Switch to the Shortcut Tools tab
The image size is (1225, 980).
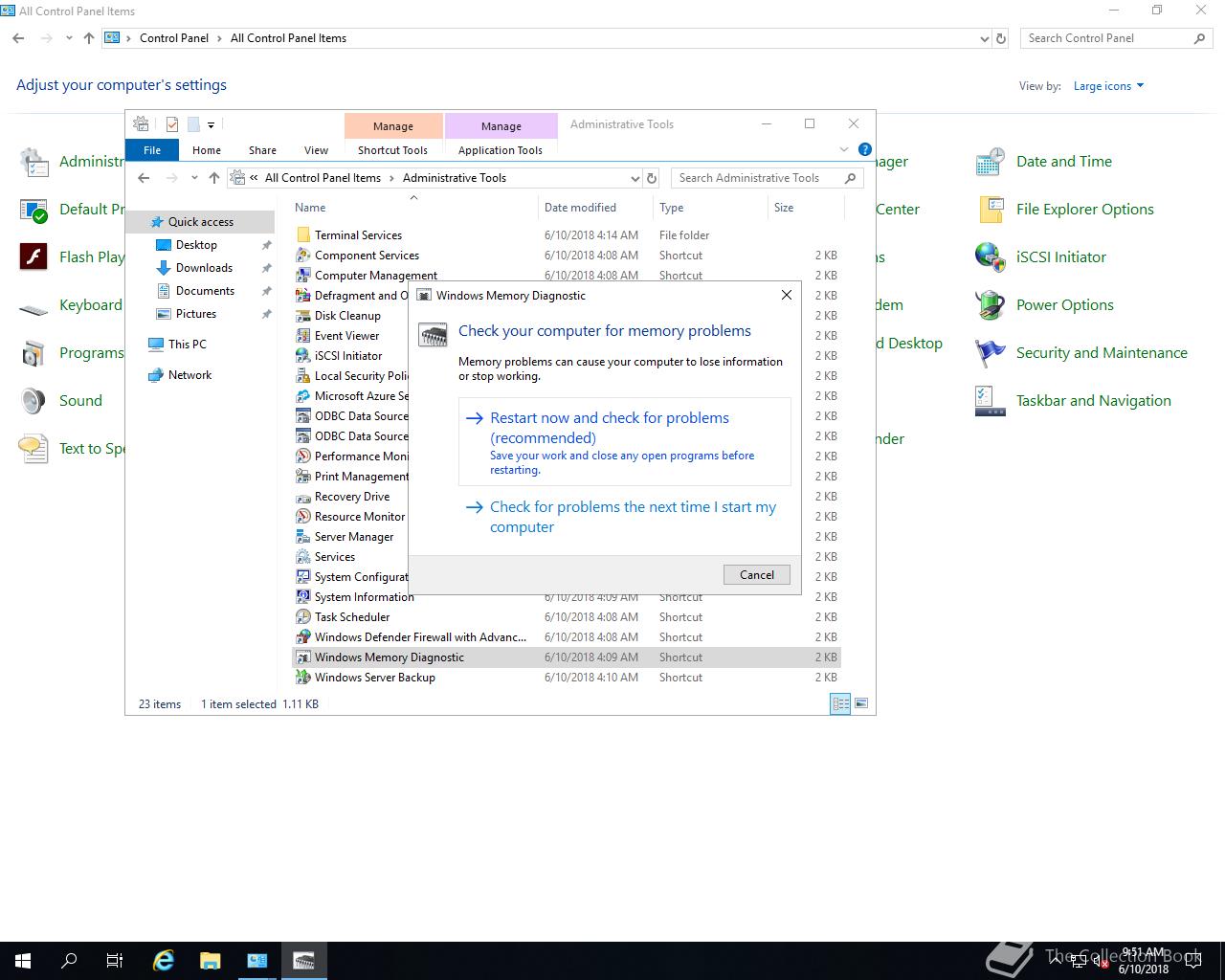click(393, 150)
